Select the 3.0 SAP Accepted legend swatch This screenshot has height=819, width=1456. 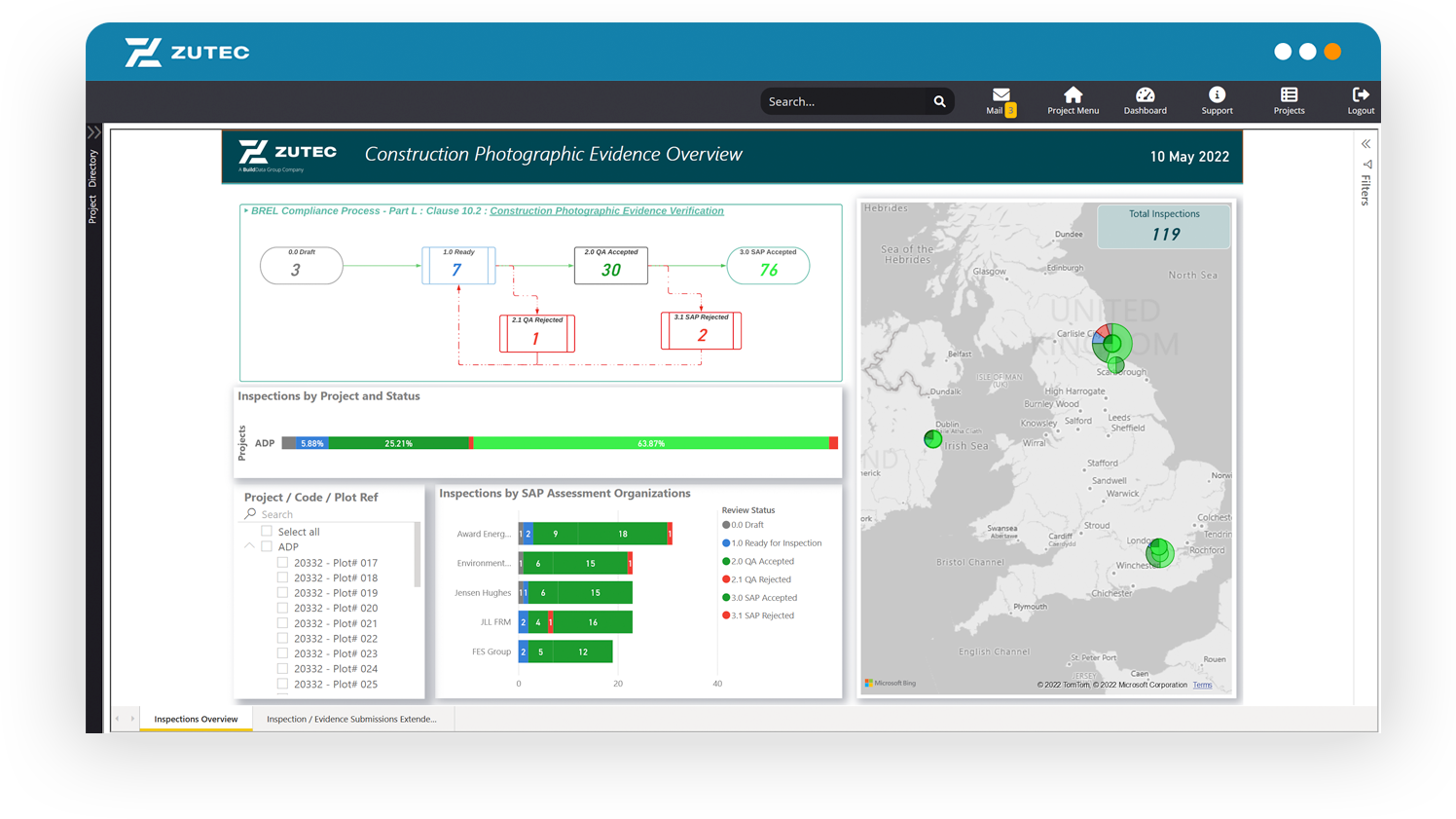pos(726,598)
